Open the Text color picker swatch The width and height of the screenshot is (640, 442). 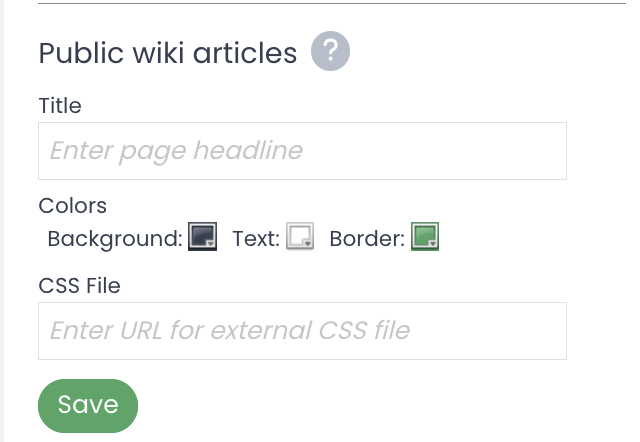300,236
